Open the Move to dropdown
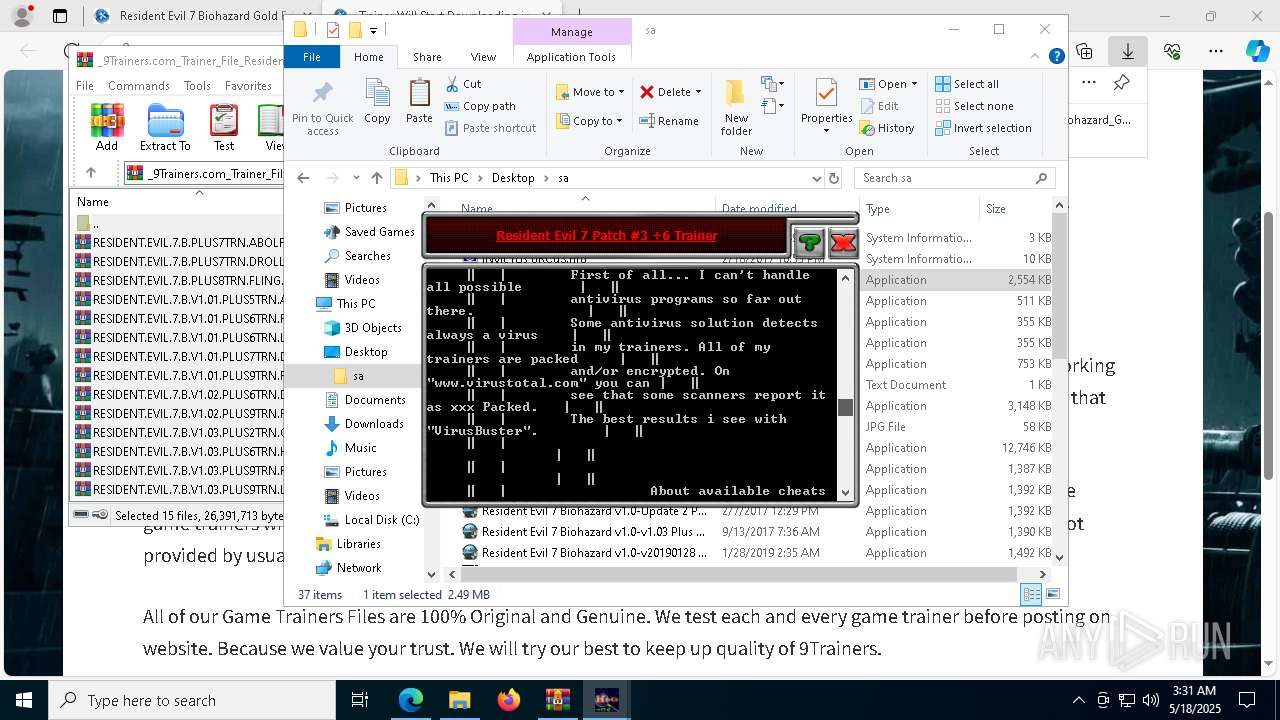The image size is (1280, 720). [x=590, y=92]
